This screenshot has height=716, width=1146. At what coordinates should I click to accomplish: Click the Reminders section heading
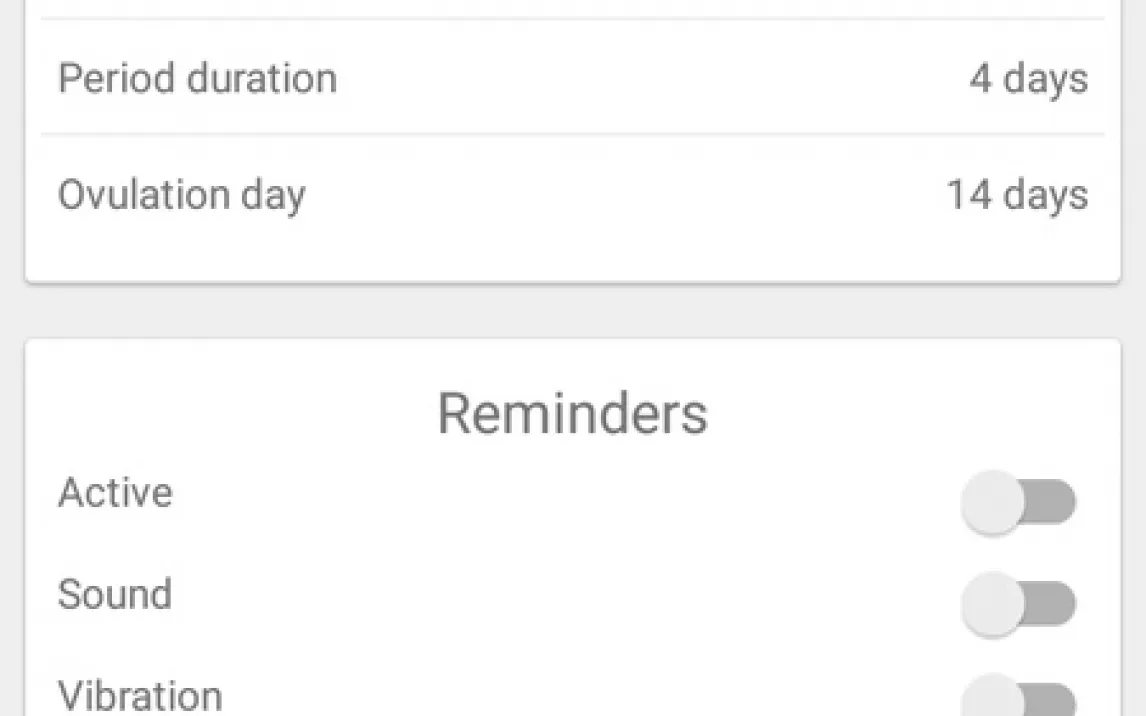click(572, 414)
